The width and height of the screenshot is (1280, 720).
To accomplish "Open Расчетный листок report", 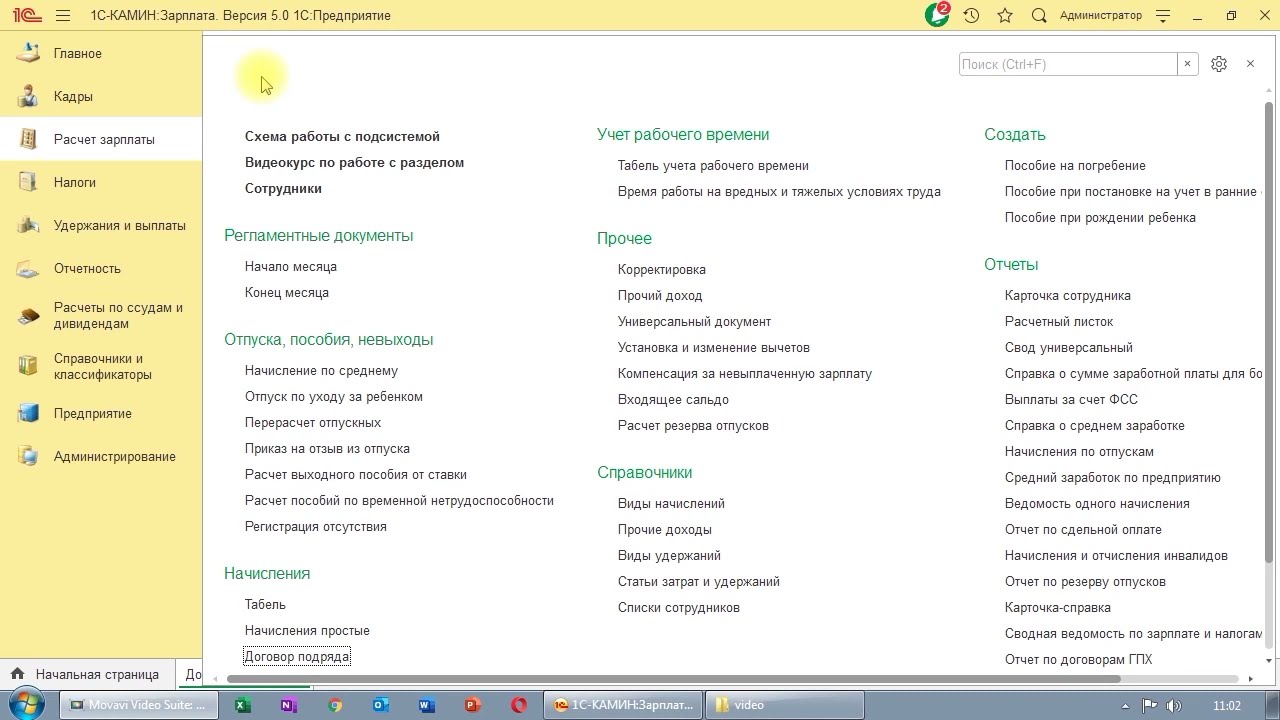I will (x=1059, y=321).
